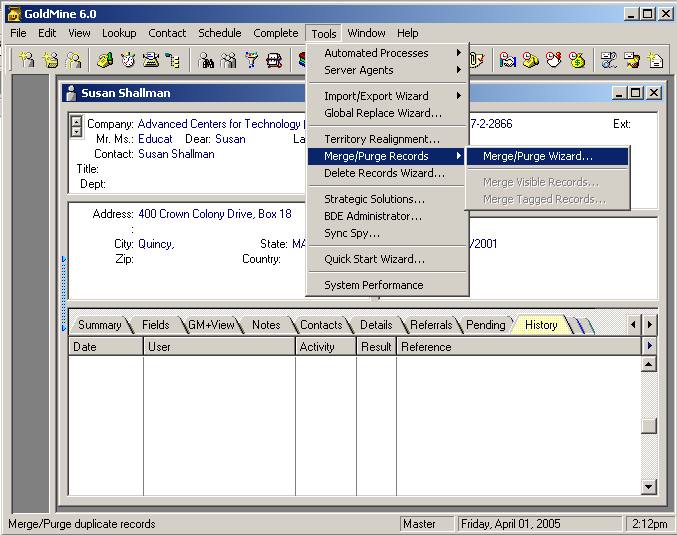Click the Date column header
This screenshot has height=535, width=677.
point(106,347)
